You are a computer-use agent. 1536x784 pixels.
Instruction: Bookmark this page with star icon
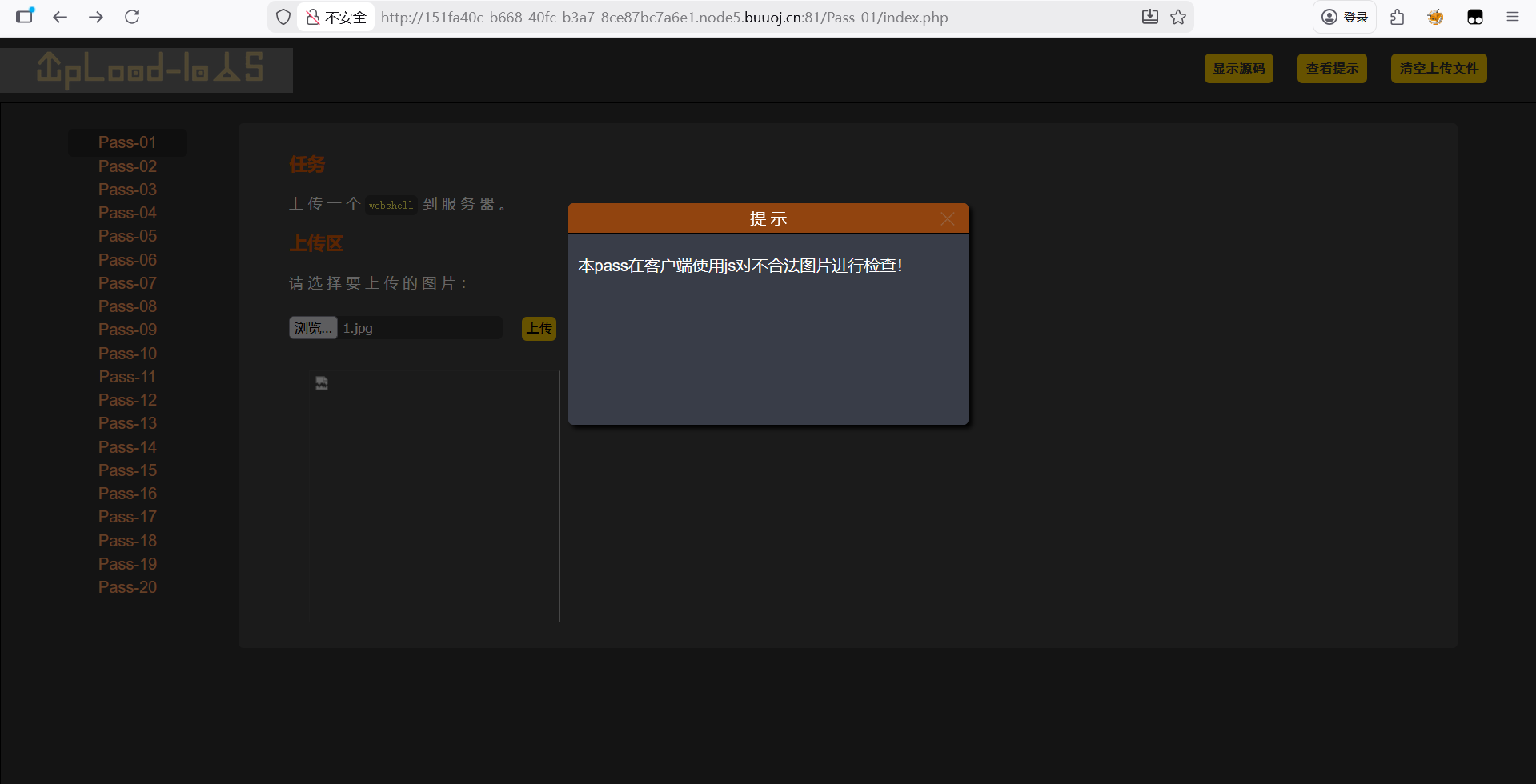pyautogui.click(x=1178, y=17)
